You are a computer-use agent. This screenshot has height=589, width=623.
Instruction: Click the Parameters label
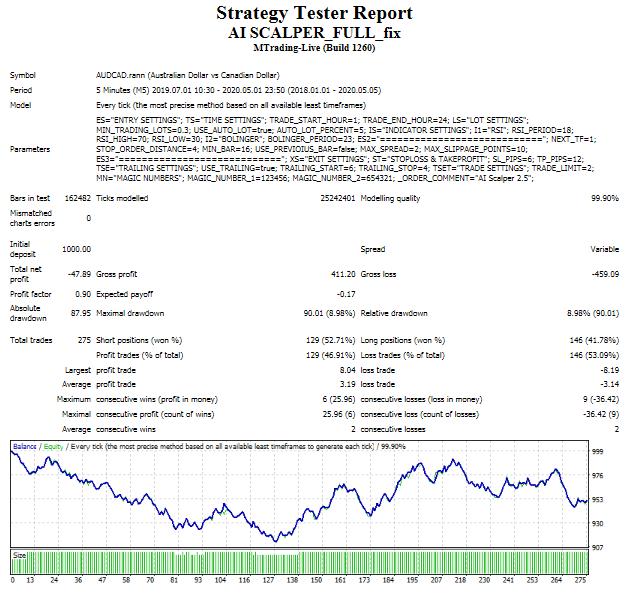tap(30, 149)
